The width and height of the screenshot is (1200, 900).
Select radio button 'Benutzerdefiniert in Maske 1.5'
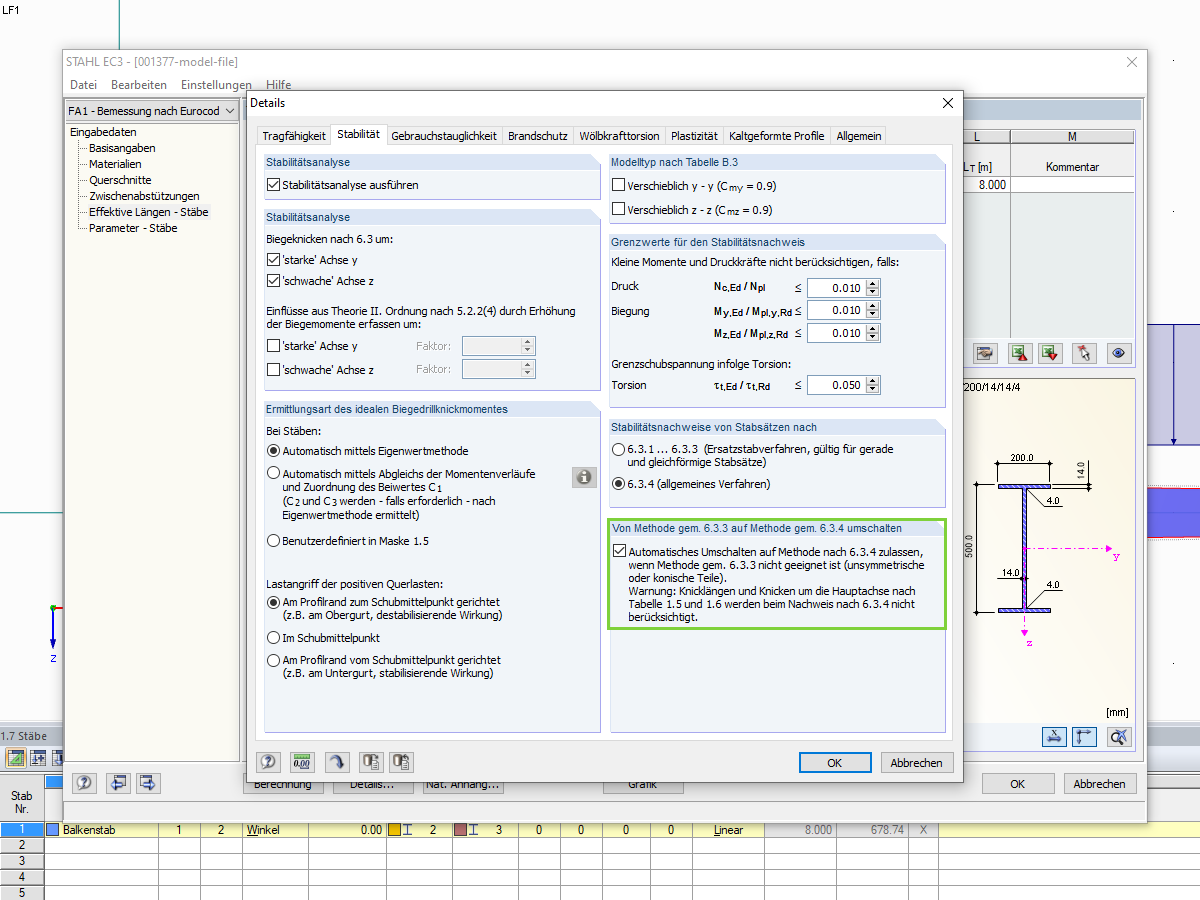click(273, 541)
